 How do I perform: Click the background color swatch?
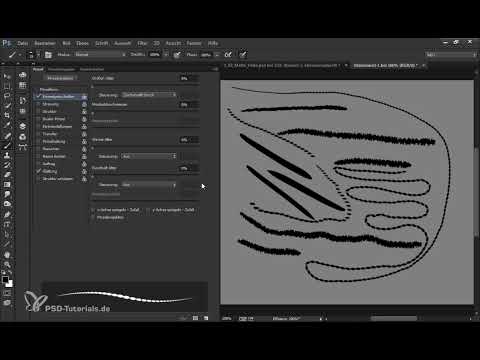click(x=9, y=284)
